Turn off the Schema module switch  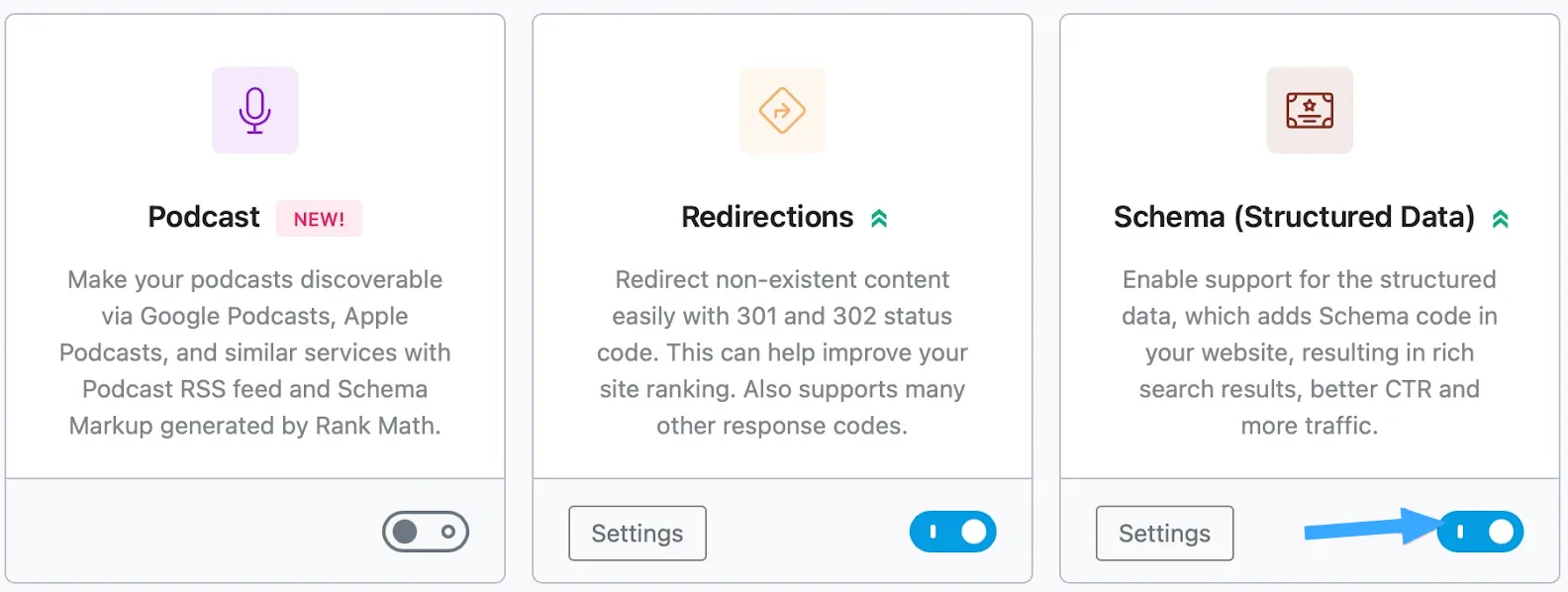click(1481, 533)
